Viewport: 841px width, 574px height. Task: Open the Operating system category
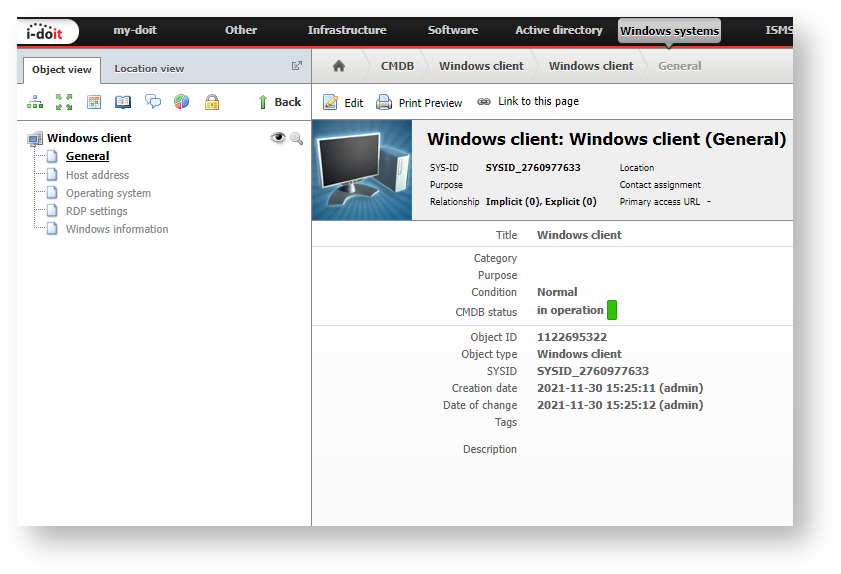(108, 193)
